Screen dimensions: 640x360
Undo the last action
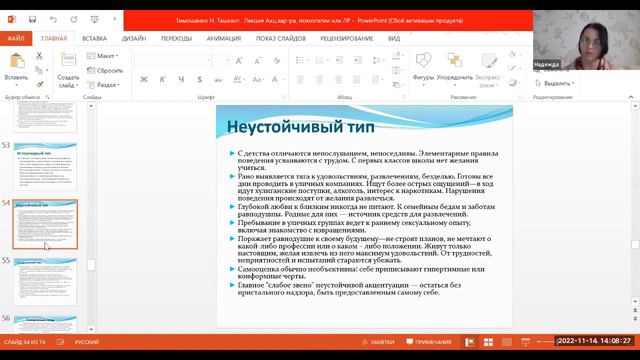(53, 20)
